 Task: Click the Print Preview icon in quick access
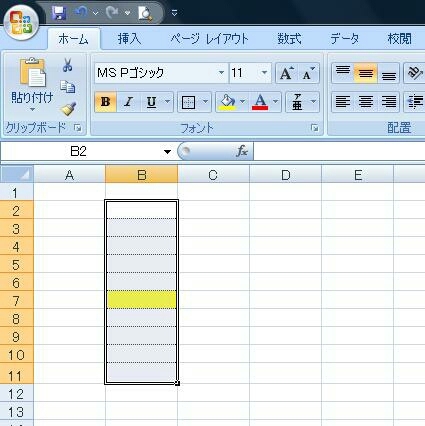145,14
